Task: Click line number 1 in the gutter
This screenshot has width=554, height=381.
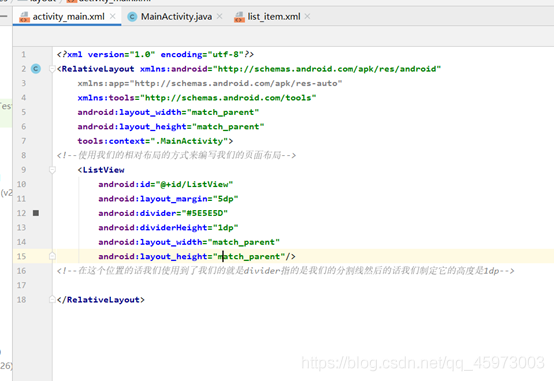Action: (23, 54)
